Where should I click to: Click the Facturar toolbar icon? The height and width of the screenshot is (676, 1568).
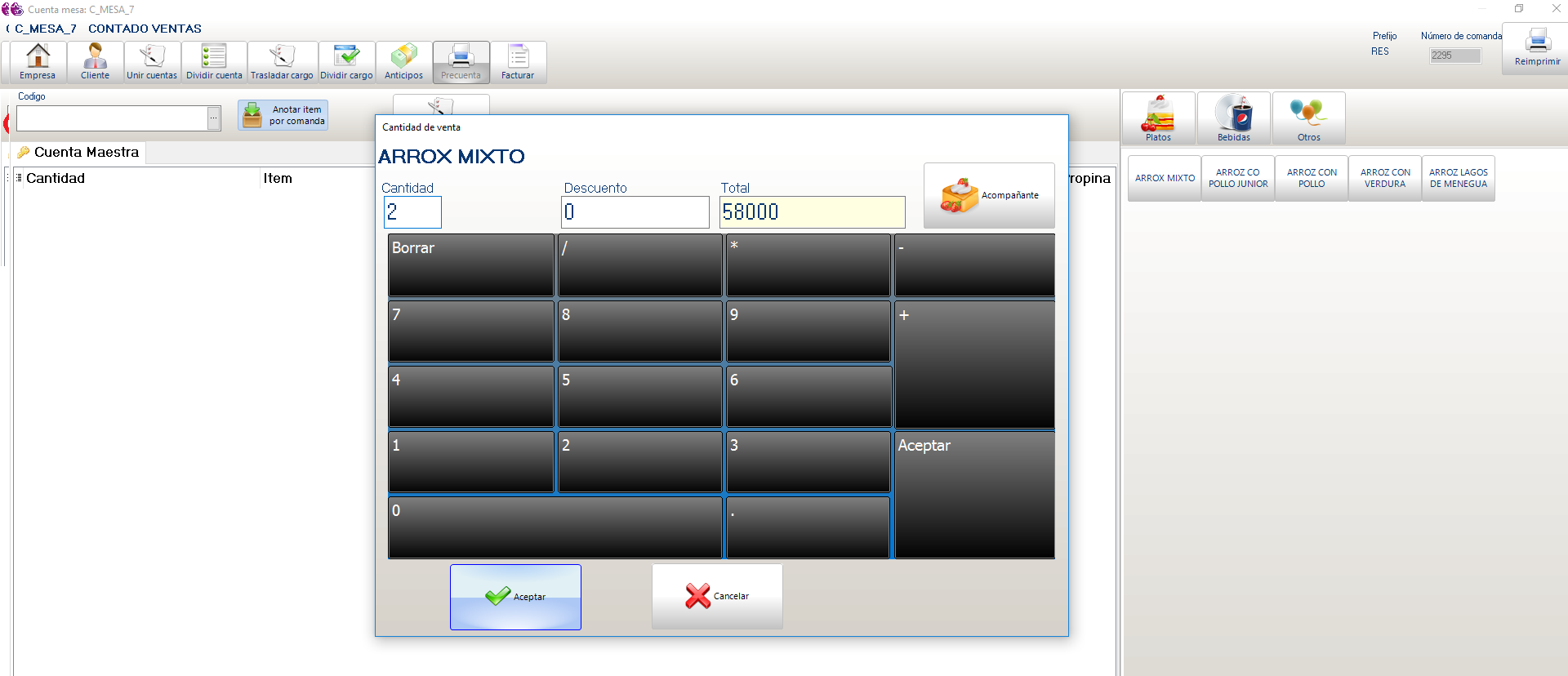pos(518,62)
